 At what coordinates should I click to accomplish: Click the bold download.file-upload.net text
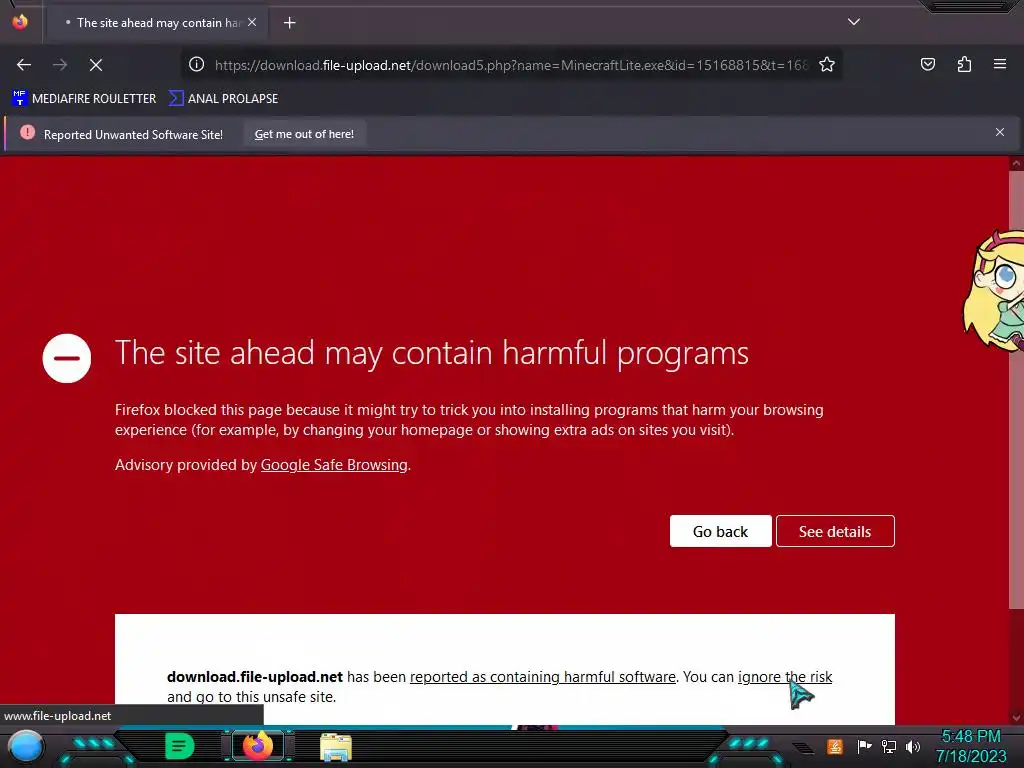coord(255,677)
